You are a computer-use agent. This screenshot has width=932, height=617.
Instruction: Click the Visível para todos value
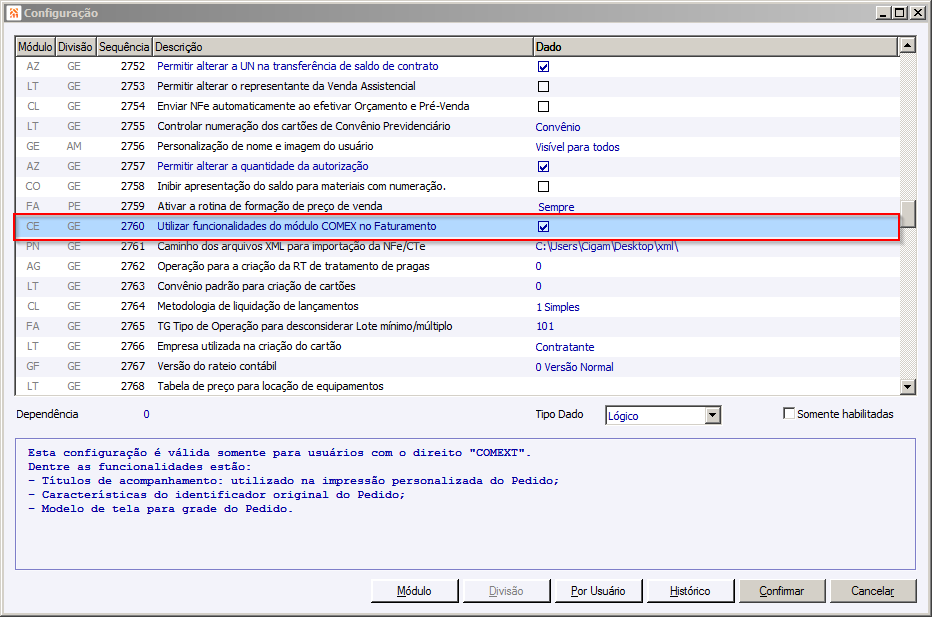point(577,147)
